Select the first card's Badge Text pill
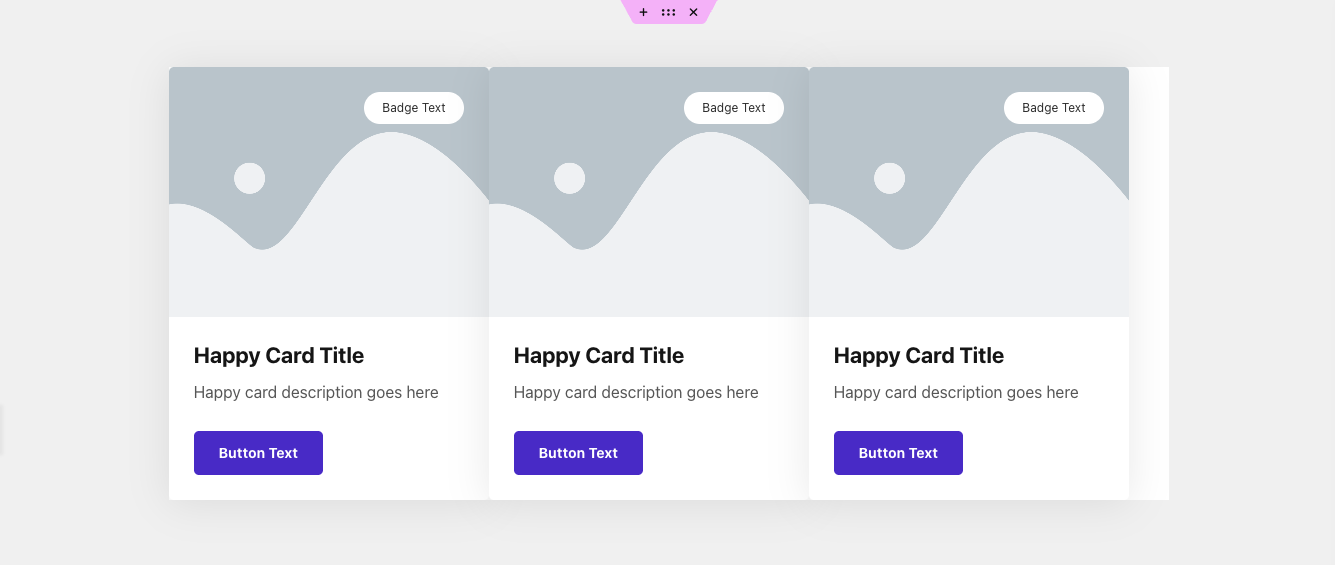The width and height of the screenshot is (1335, 565). pos(414,108)
